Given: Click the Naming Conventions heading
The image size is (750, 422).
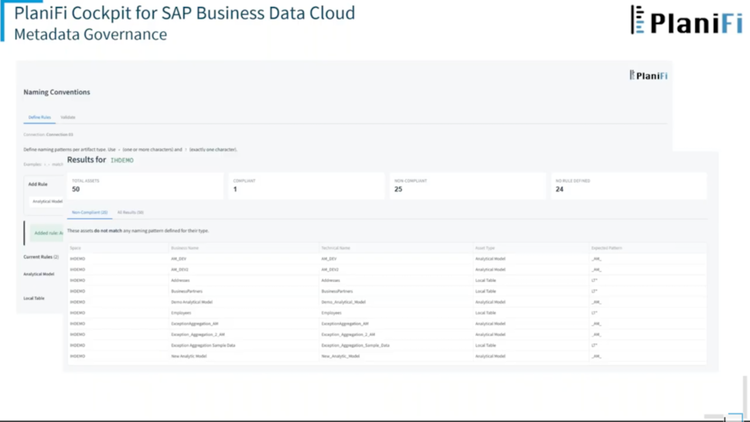Looking at the screenshot, I should tap(56, 92).
